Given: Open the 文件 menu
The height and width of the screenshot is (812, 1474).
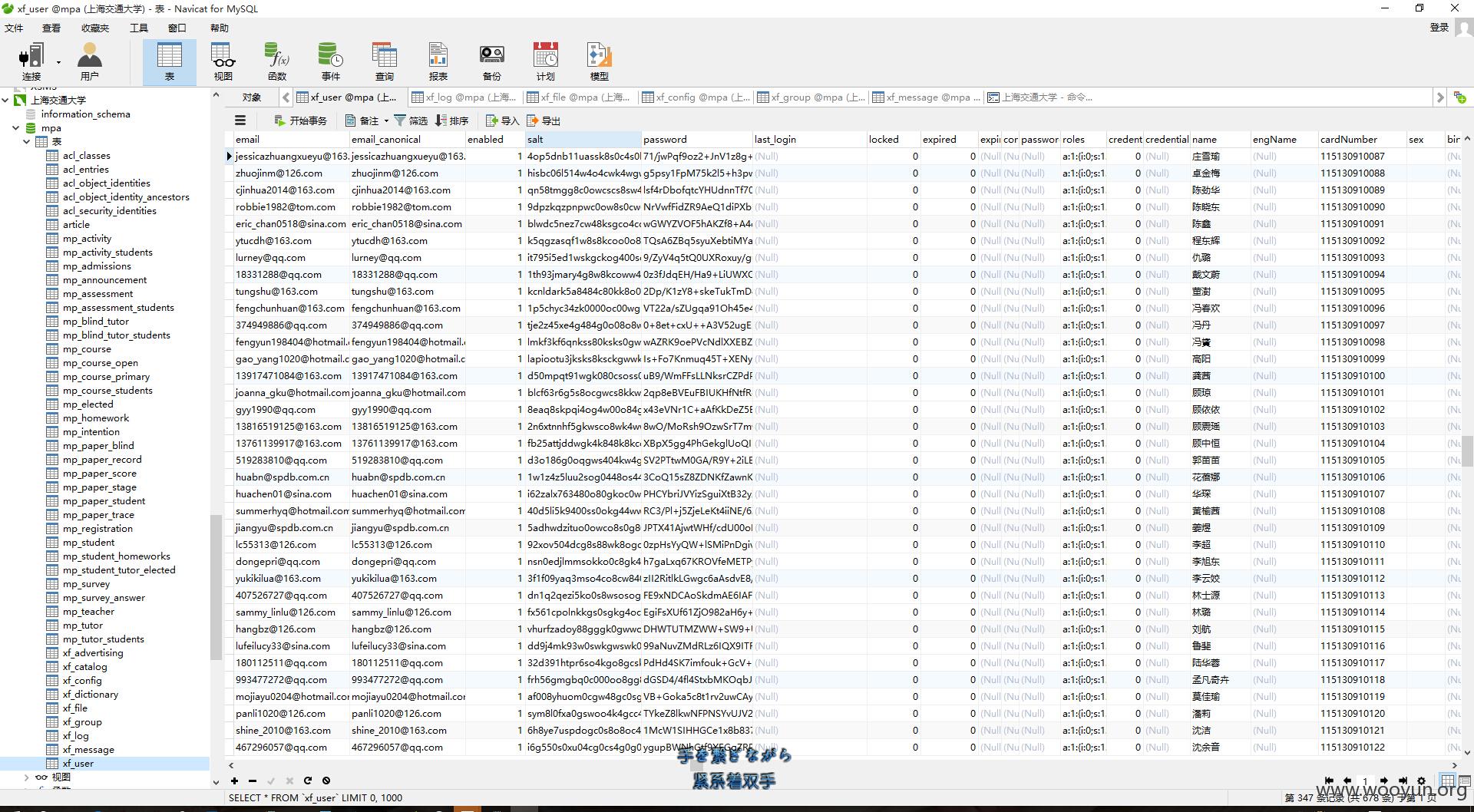Looking at the screenshot, I should coord(15,28).
